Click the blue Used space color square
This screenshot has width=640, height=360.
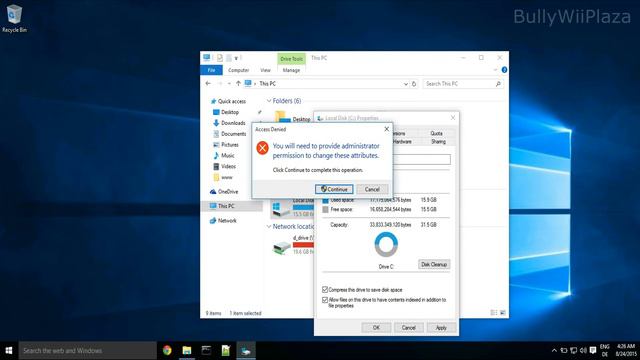pyautogui.click(x=325, y=200)
